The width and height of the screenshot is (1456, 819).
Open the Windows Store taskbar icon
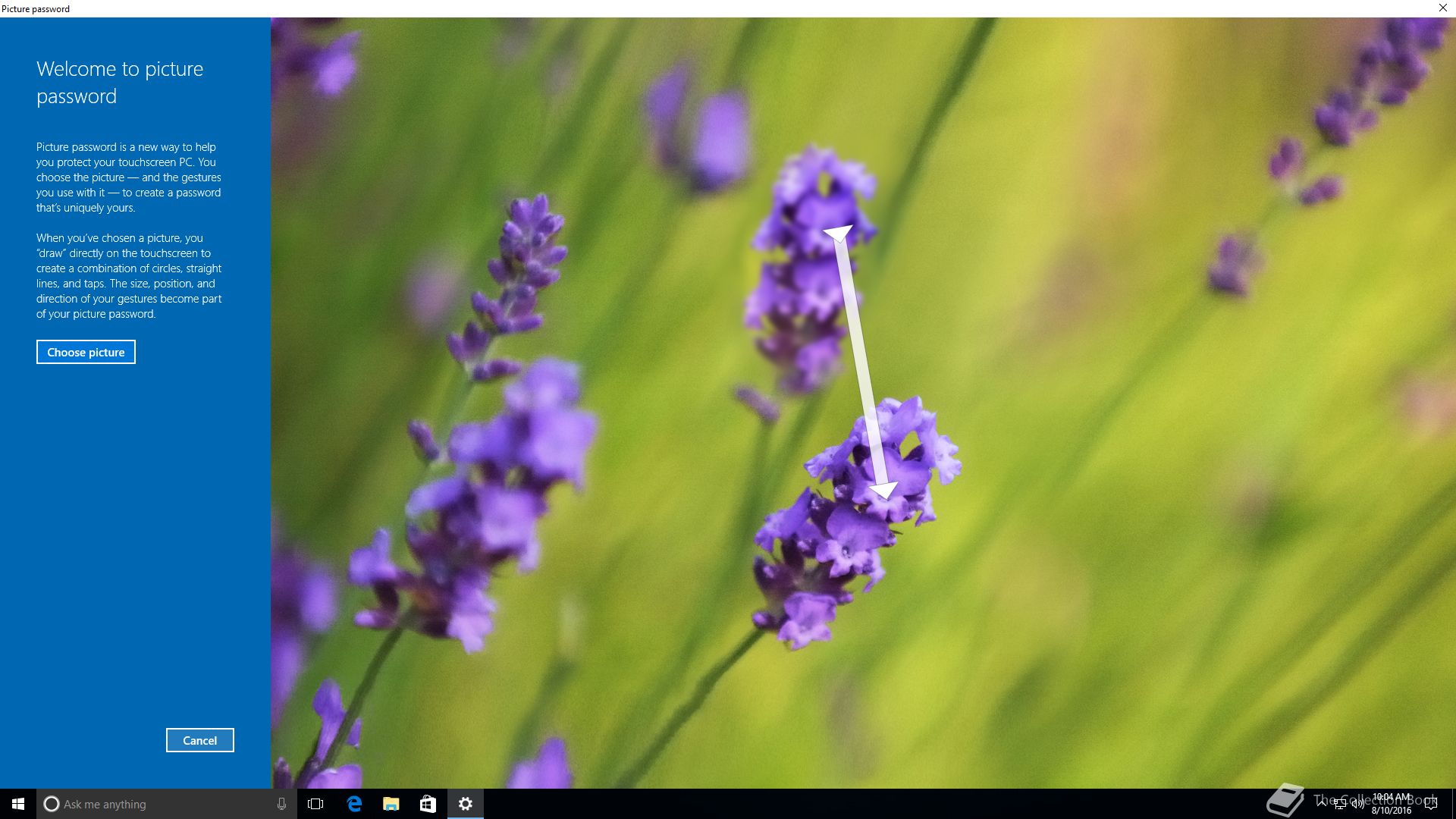(428, 804)
